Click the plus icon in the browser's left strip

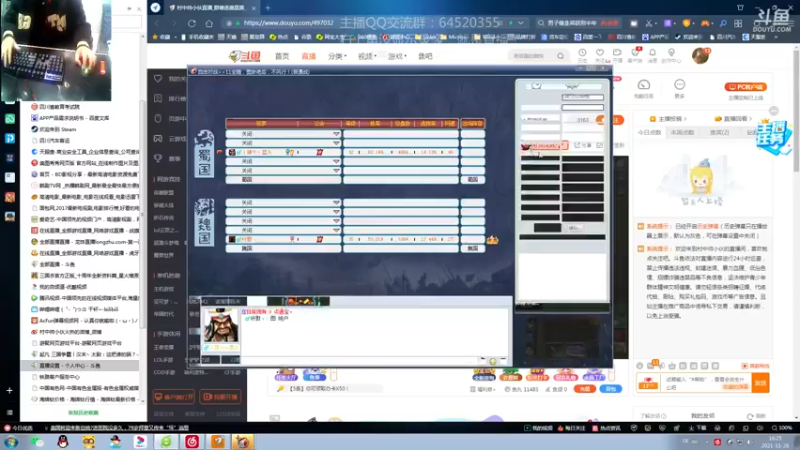pyautogui.click(x=9, y=390)
